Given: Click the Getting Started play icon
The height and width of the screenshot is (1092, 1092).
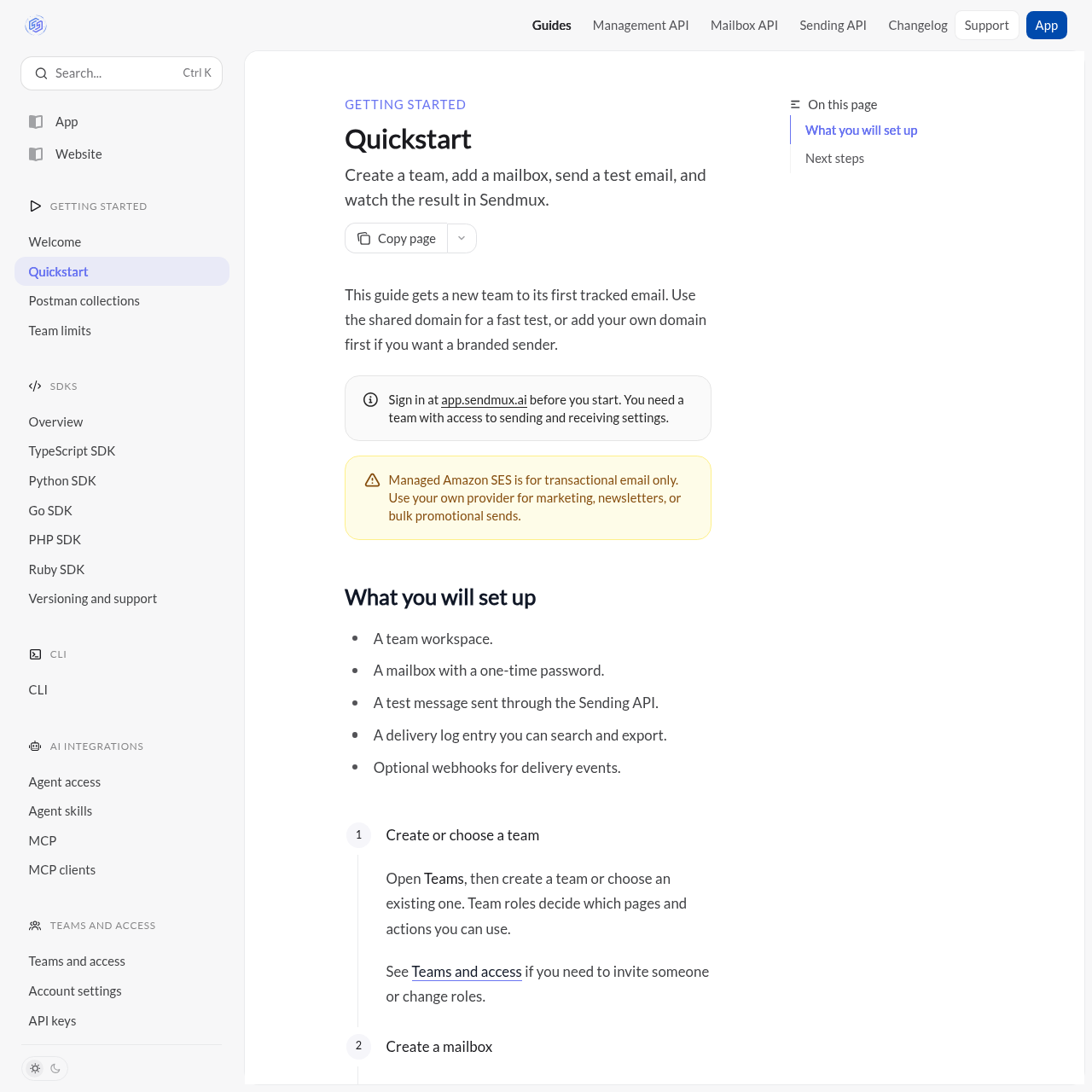Looking at the screenshot, I should (35, 206).
